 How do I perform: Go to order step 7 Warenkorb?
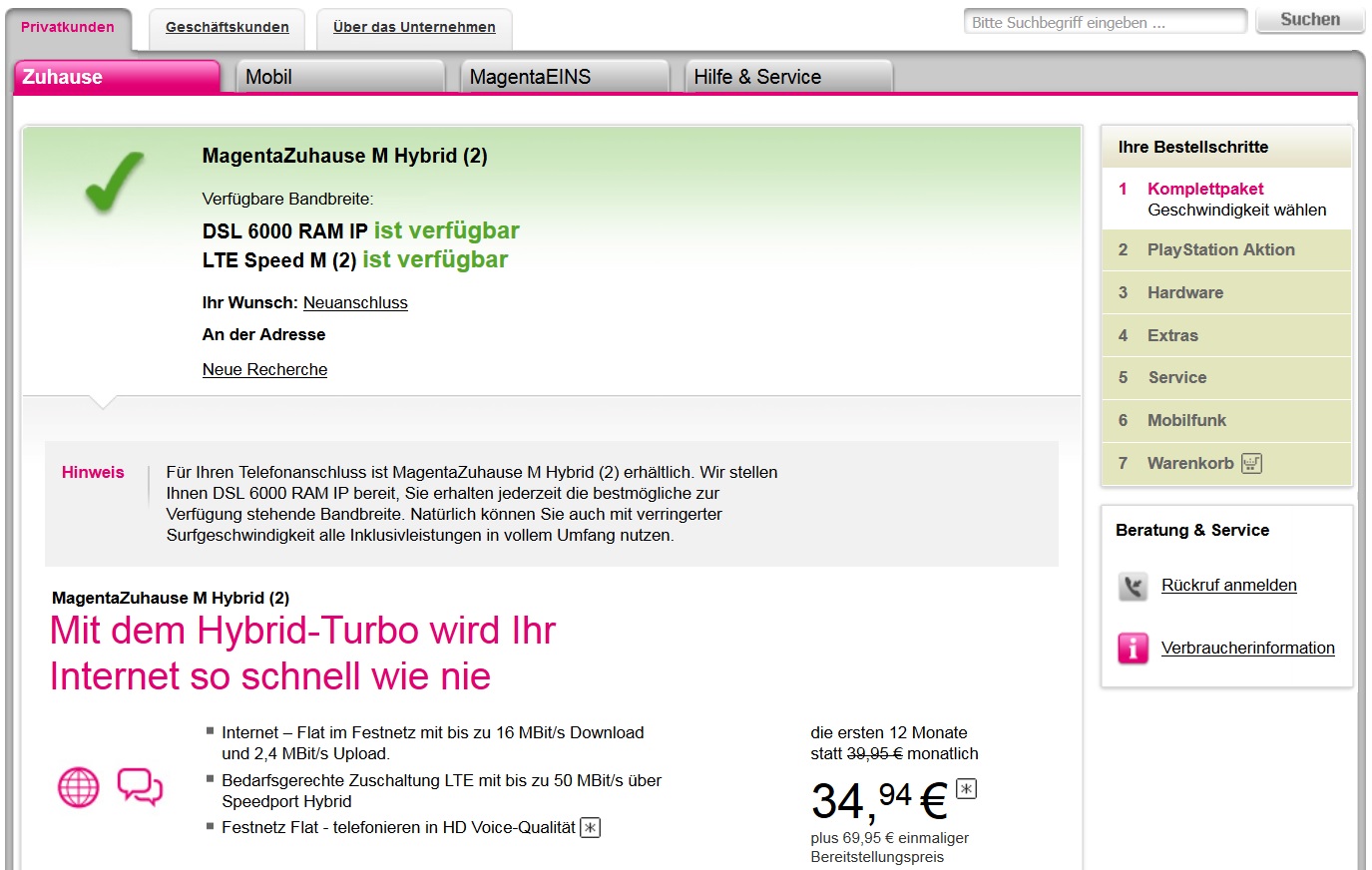coord(1226,464)
